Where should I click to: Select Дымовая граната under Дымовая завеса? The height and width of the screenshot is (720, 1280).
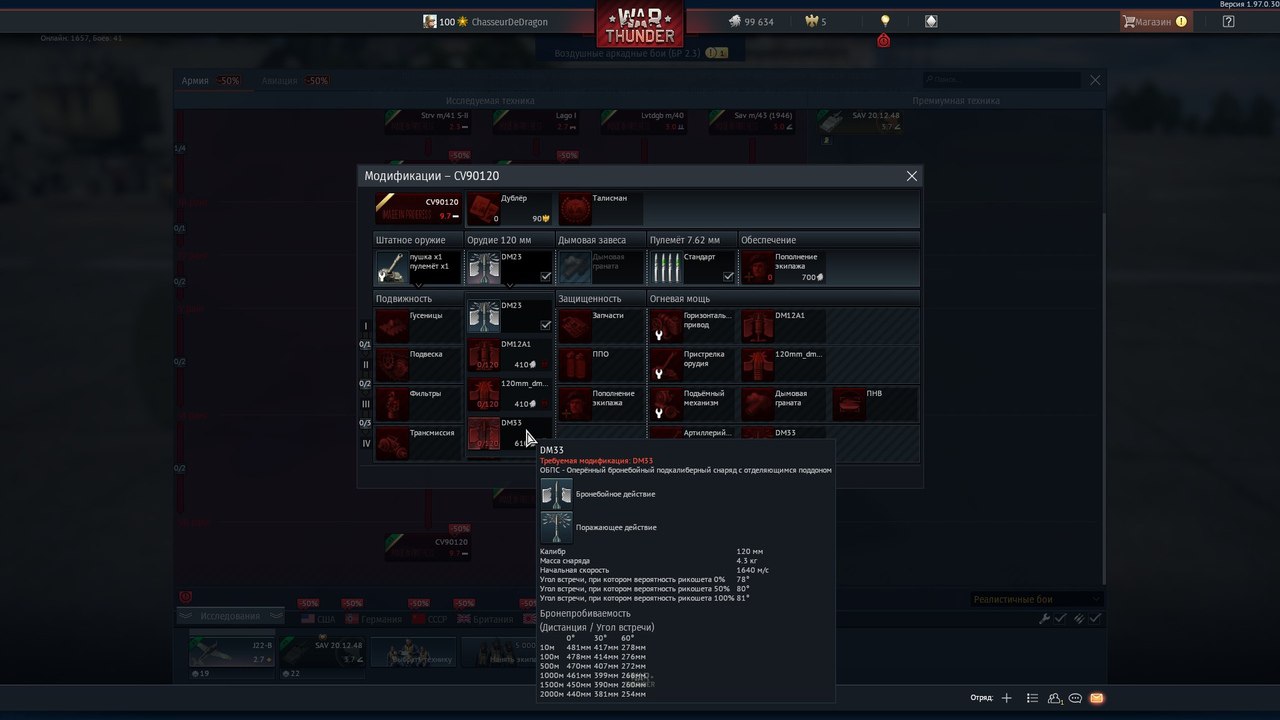pyautogui.click(x=601, y=267)
